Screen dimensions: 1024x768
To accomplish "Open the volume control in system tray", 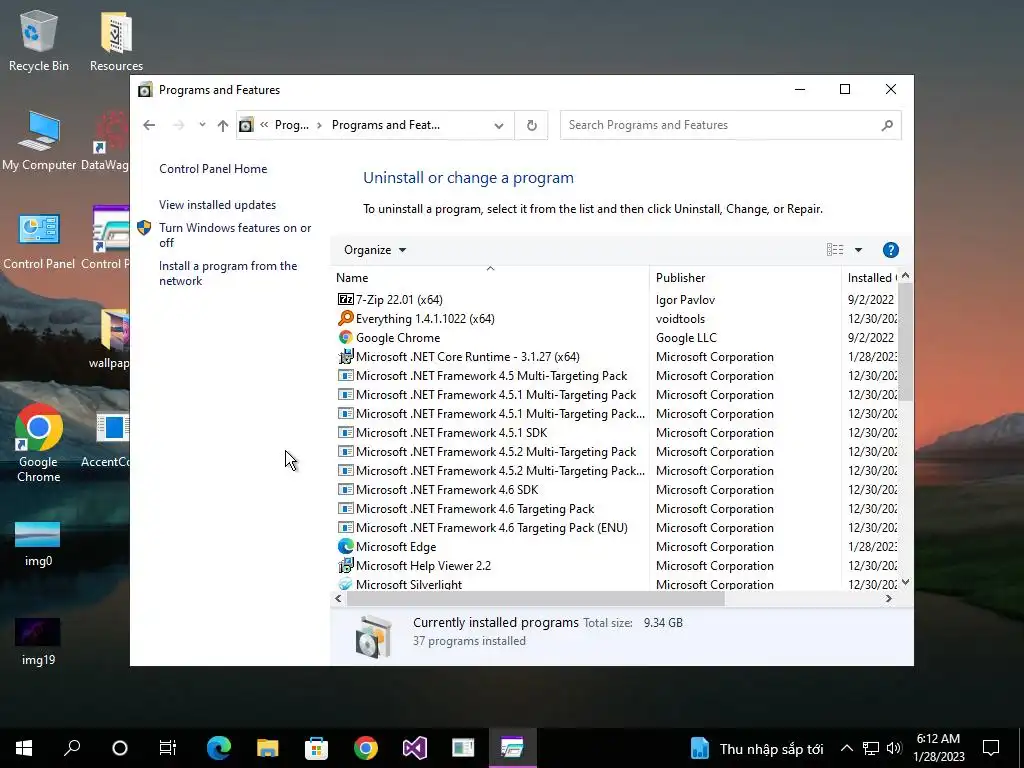I will tap(895, 748).
